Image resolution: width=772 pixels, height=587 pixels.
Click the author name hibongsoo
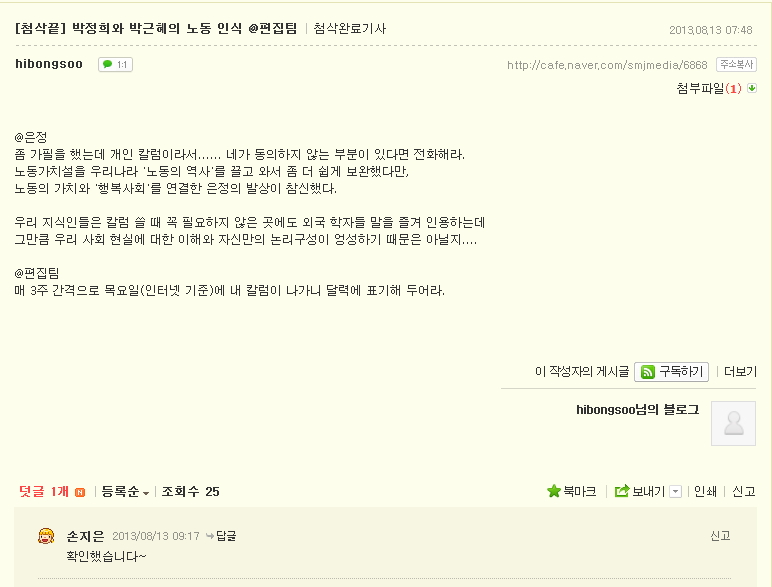(x=49, y=64)
